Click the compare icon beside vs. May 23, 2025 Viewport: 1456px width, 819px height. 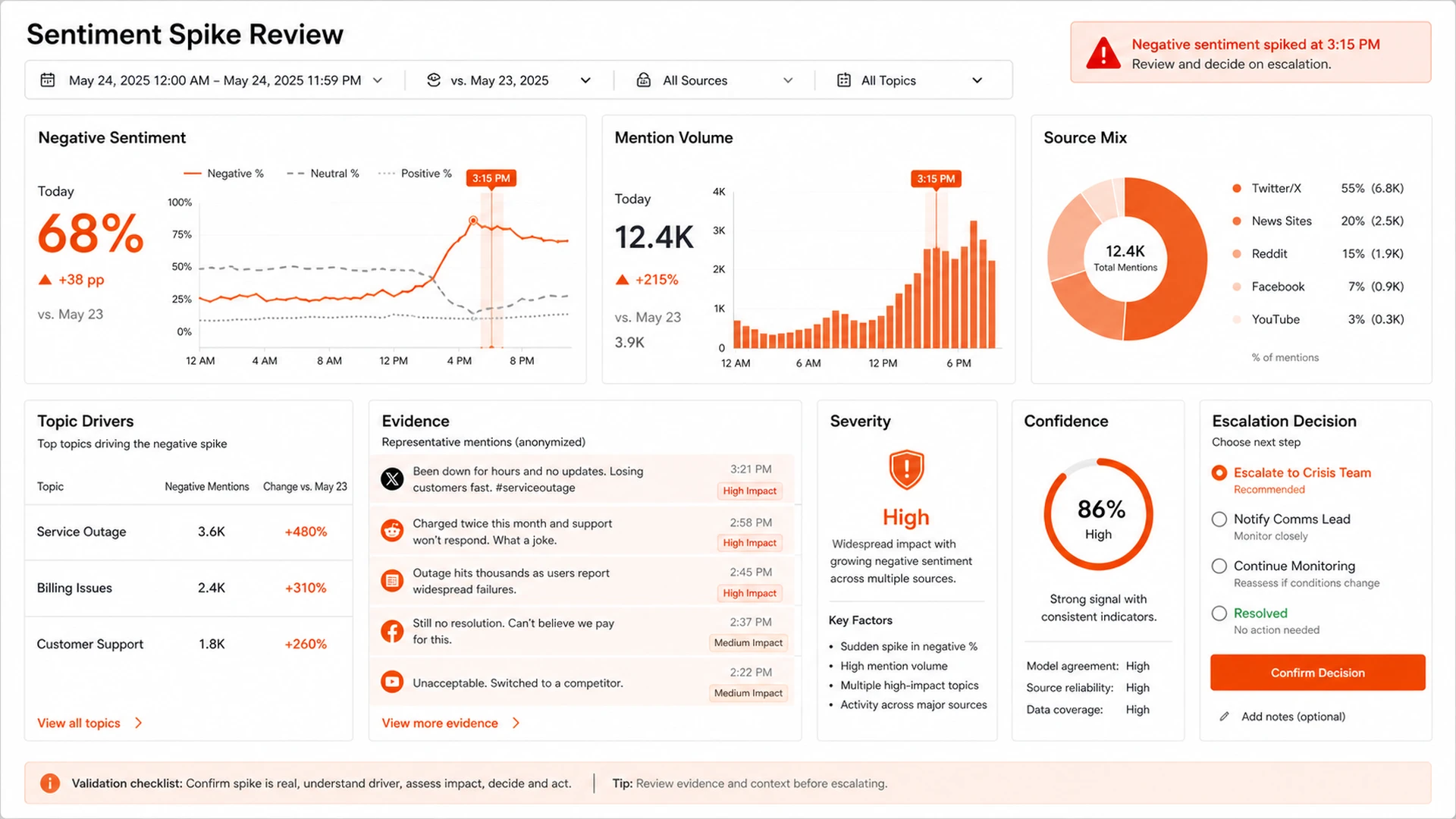point(434,80)
